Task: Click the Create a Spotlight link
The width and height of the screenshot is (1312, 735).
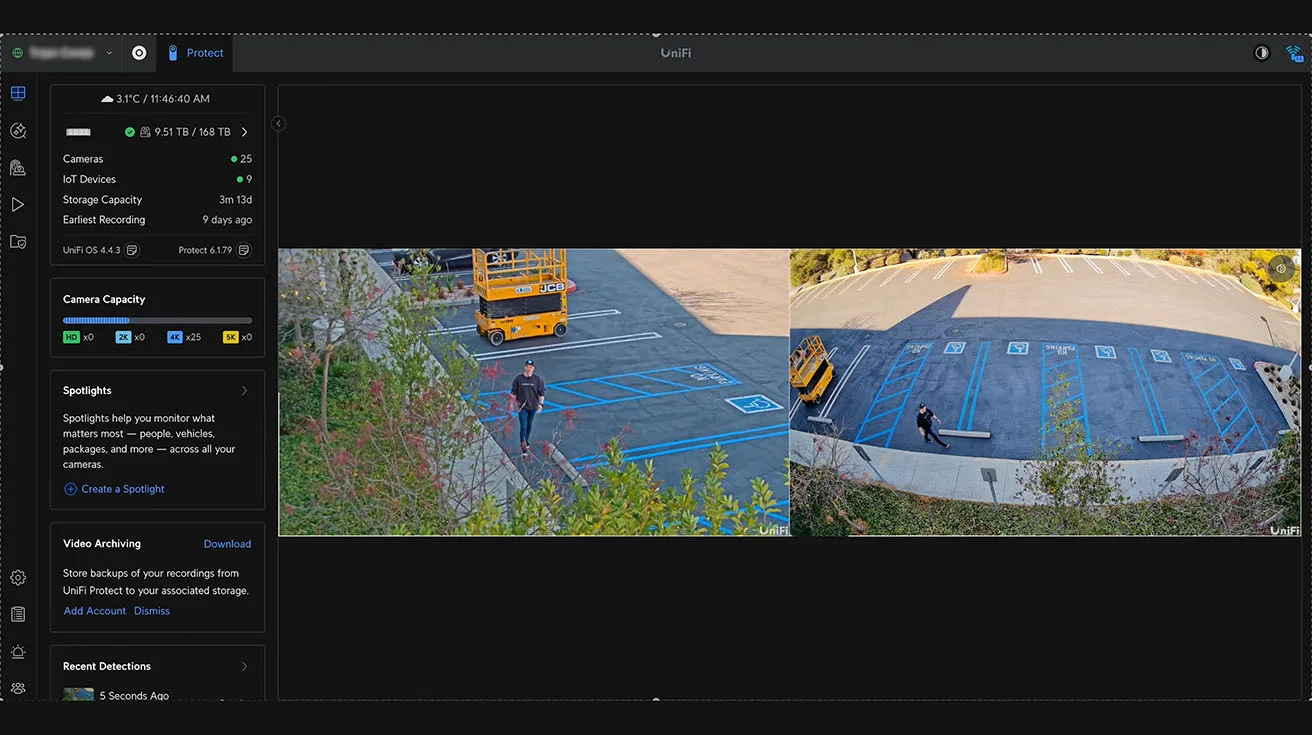Action: (114, 489)
